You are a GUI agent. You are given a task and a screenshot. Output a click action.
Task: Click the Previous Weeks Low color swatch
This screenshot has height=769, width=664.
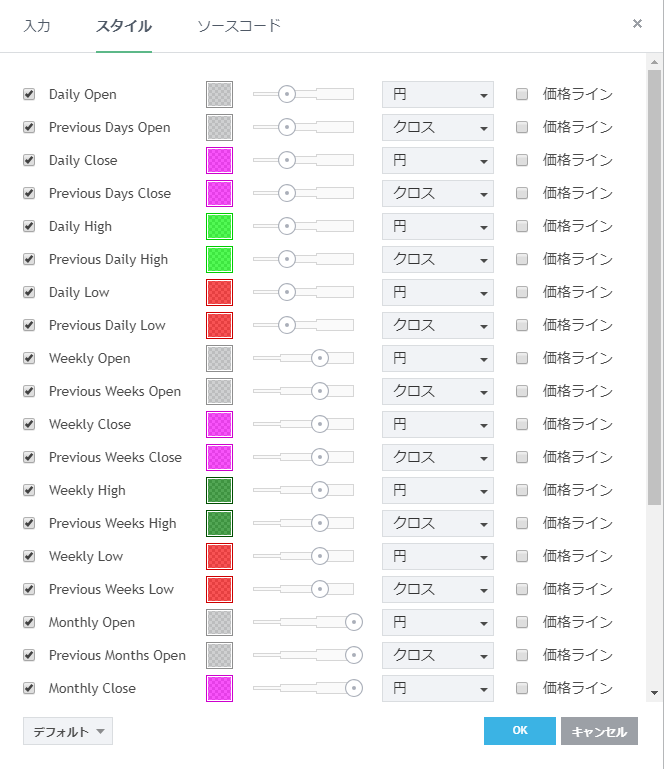(x=219, y=589)
